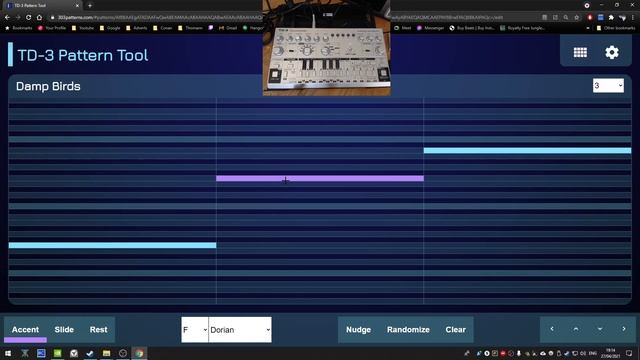Toggle the Rest mode

[98, 329]
